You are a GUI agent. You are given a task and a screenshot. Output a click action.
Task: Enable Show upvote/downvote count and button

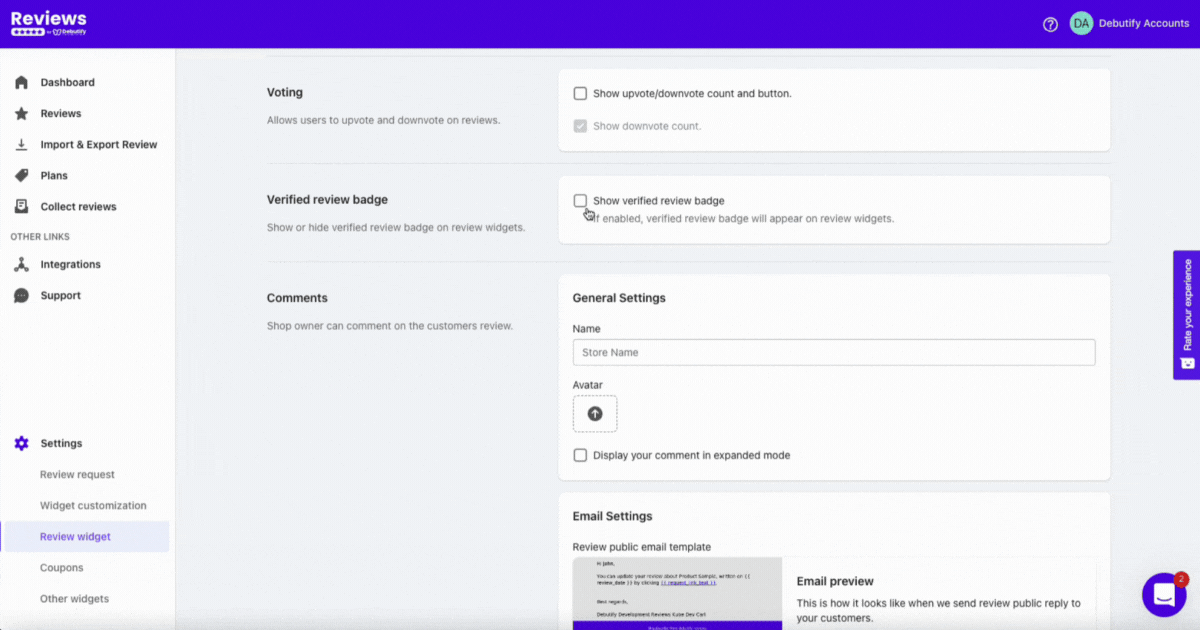pos(580,93)
